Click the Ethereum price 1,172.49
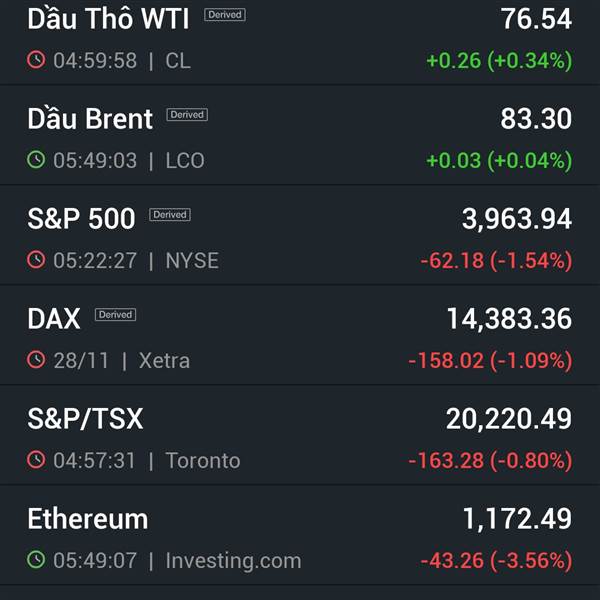Screen dimensions: 600x600 [517, 519]
